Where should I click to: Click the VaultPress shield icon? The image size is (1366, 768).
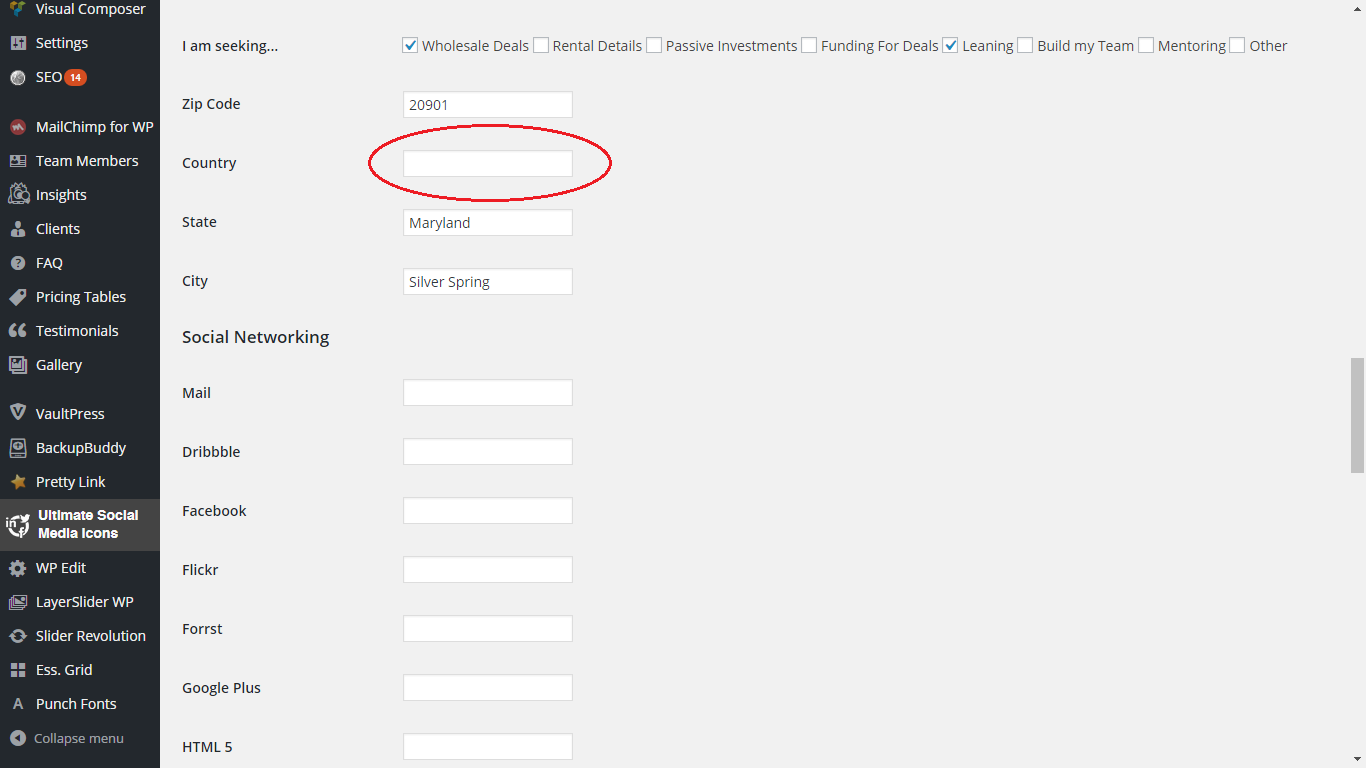[x=17, y=413]
